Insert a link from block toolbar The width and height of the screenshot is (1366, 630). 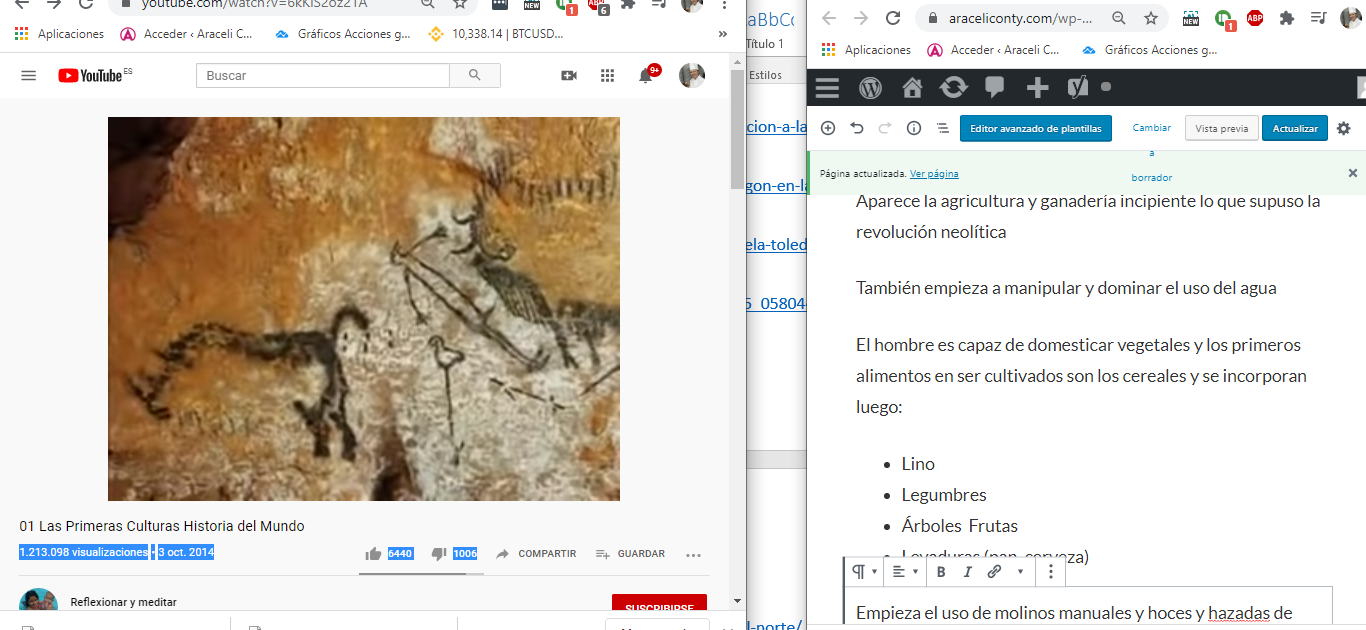(x=994, y=572)
